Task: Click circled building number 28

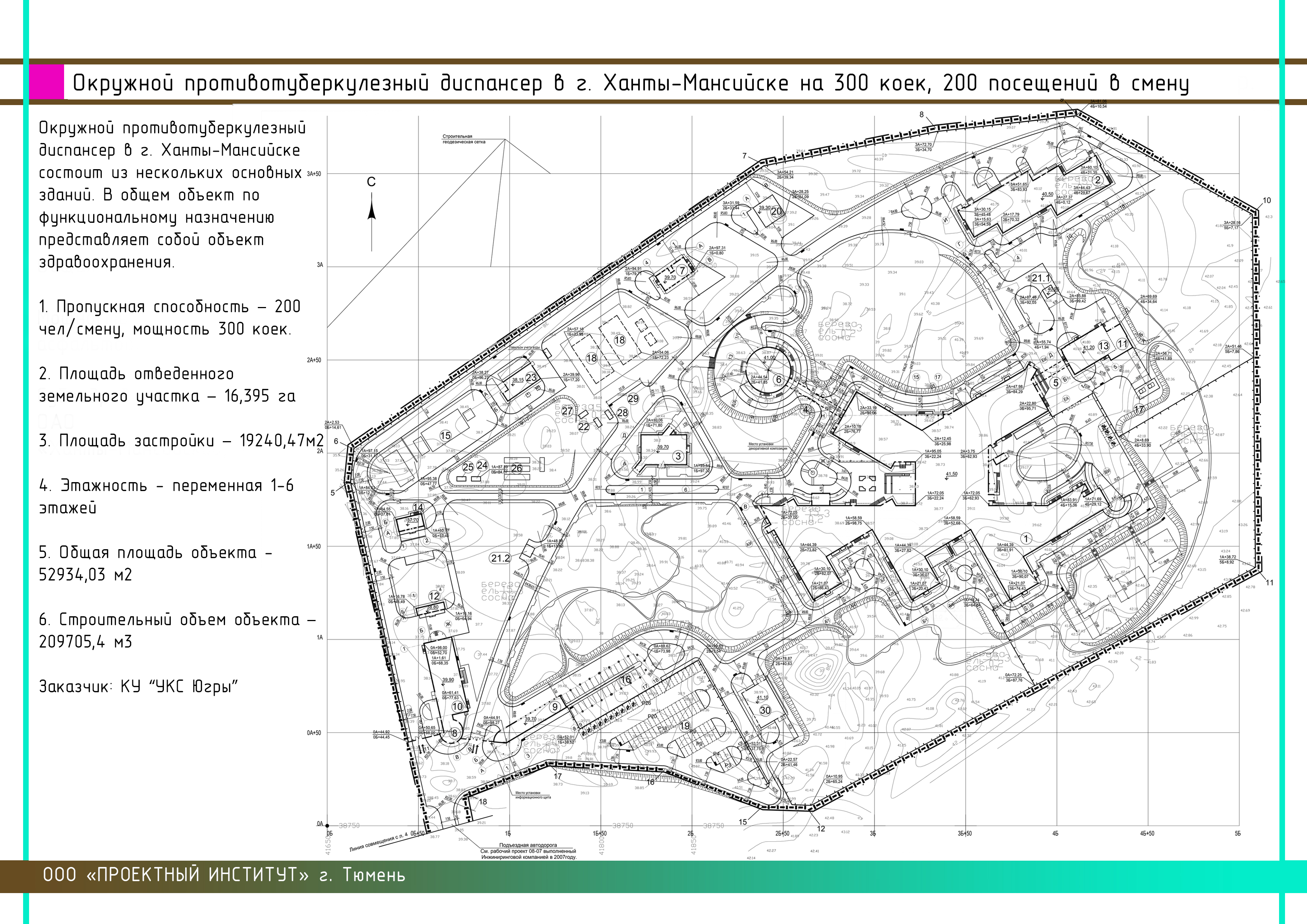Action: [623, 413]
